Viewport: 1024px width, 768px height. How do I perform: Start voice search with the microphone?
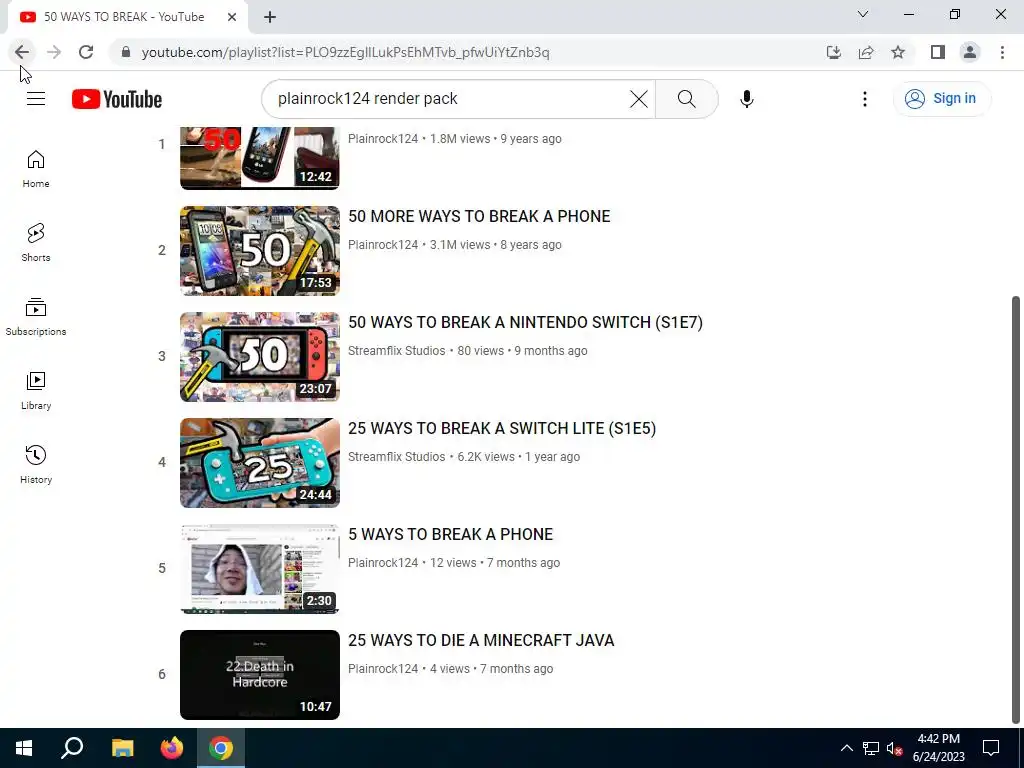(x=746, y=99)
